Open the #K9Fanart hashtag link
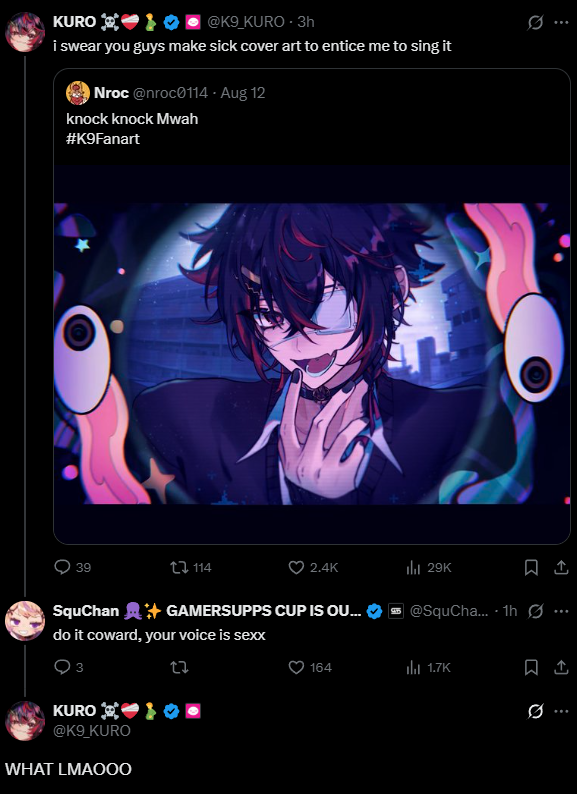 [103, 139]
